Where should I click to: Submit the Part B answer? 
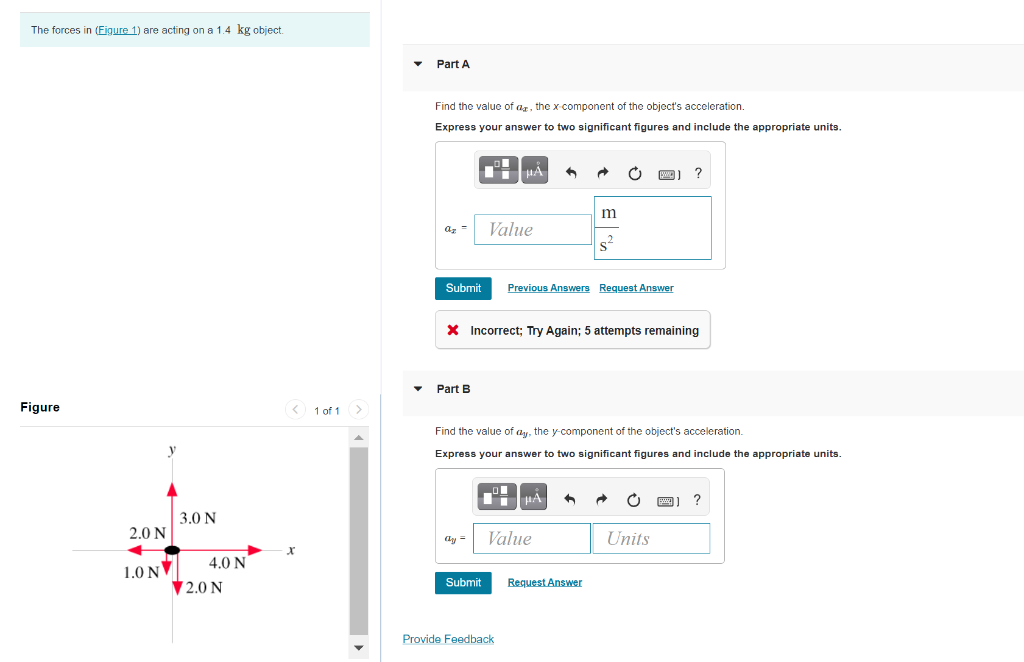[463, 583]
